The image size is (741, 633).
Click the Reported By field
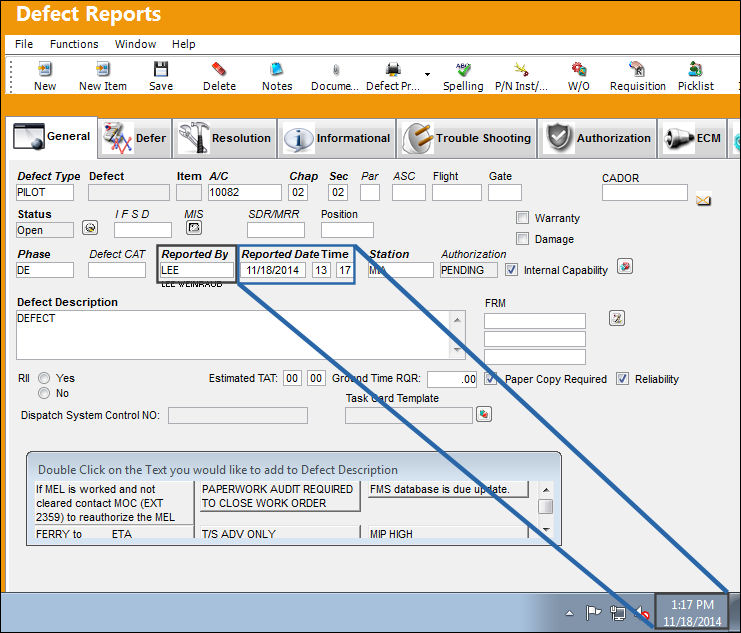197,270
